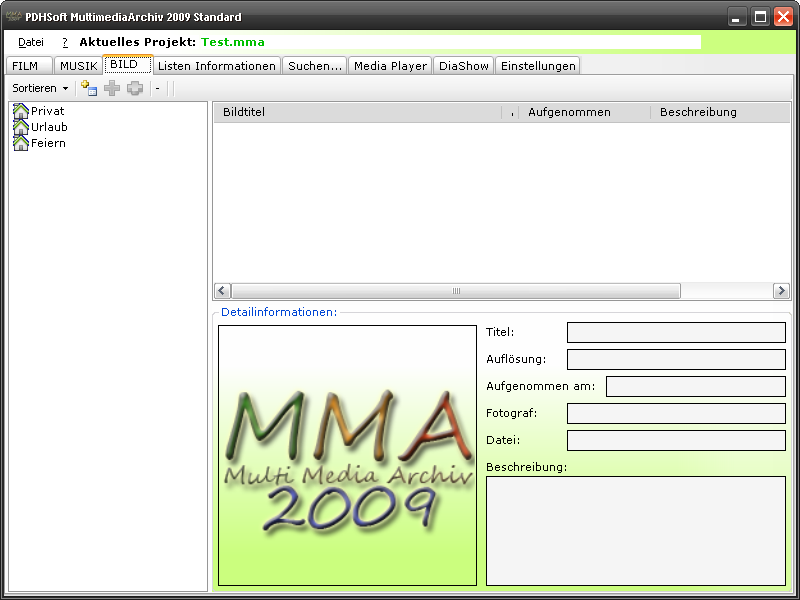Click the house icon next to Feiern
The height and width of the screenshot is (600, 800).
coord(20,143)
